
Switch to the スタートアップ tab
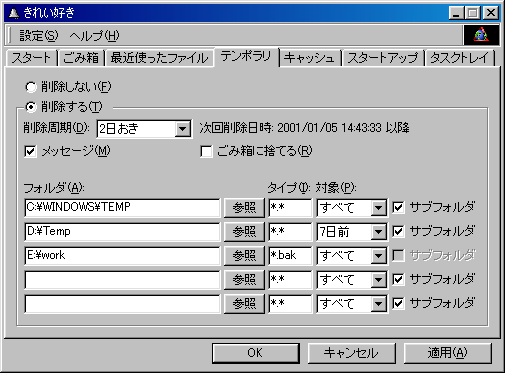coord(383,58)
